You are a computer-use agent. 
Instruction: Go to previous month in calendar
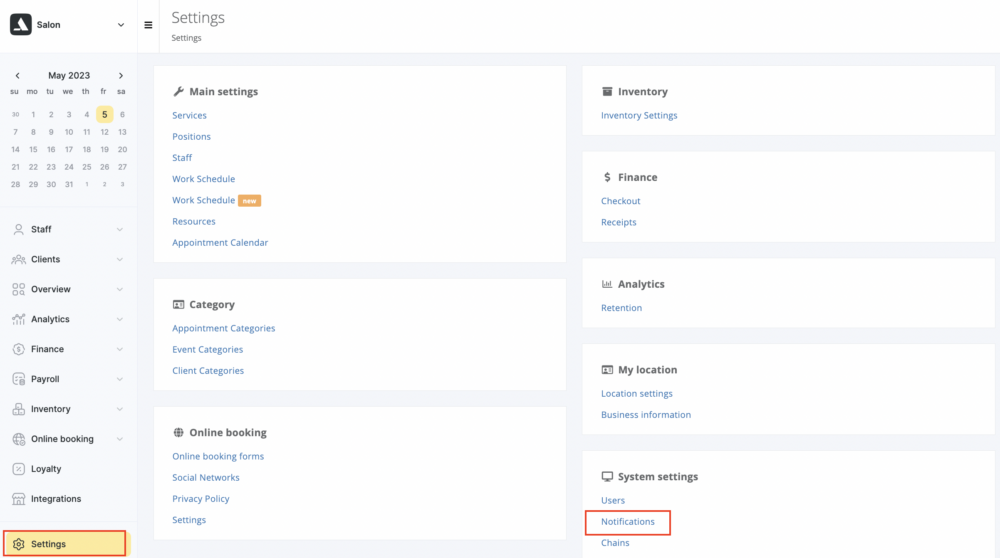tap(17, 75)
